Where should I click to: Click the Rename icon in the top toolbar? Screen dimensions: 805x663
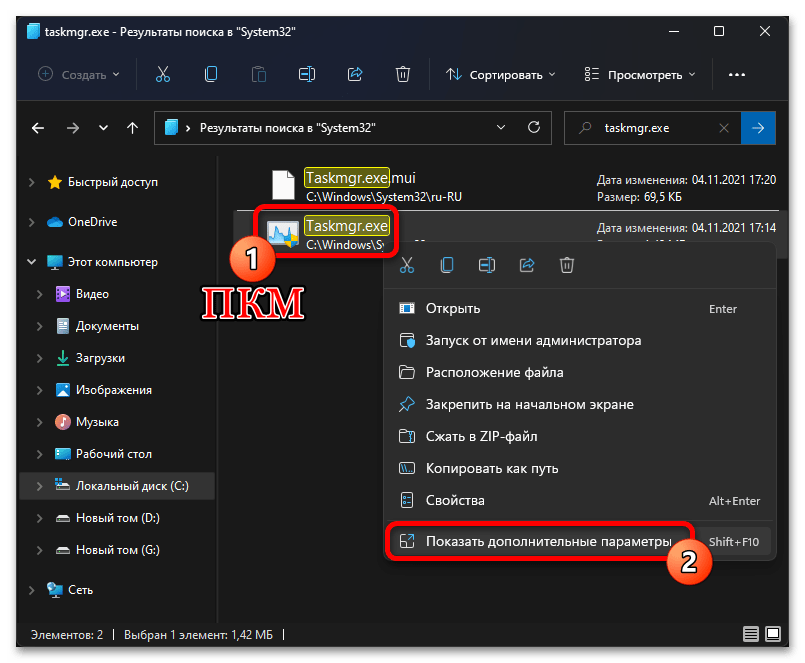coord(307,74)
